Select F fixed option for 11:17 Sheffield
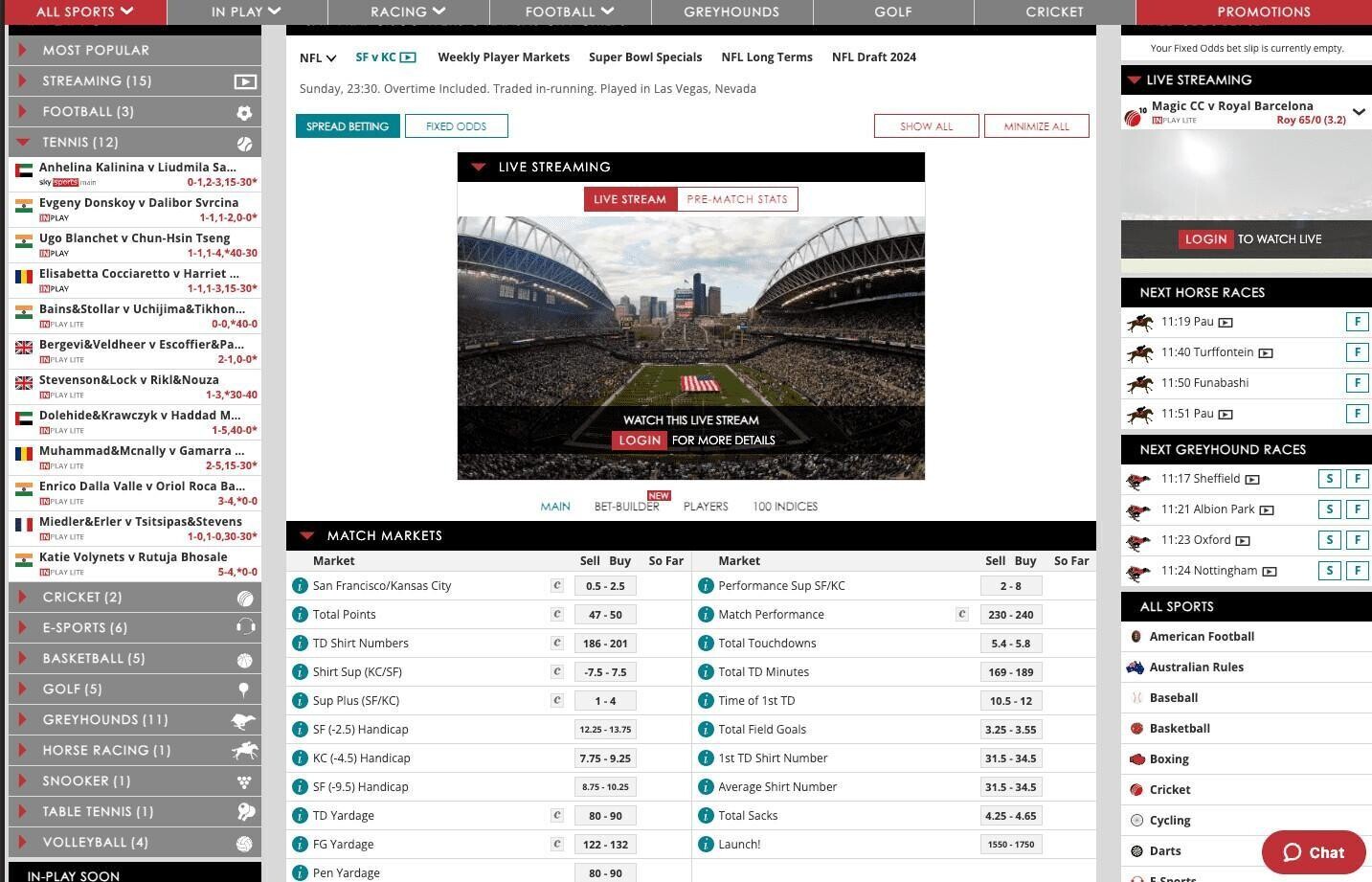The image size is (1372, 882). click(1357, 479)
